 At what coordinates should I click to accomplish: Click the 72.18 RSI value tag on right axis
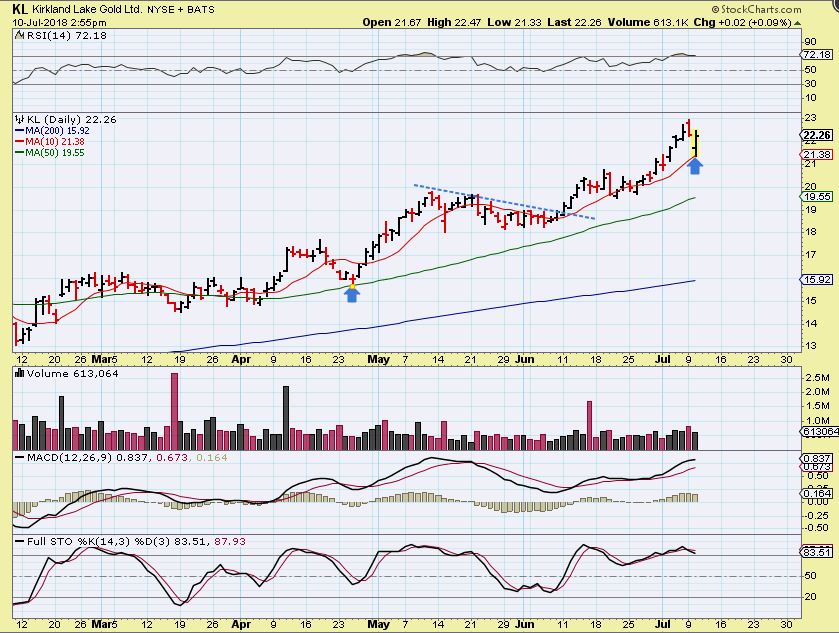pos(817,55)
